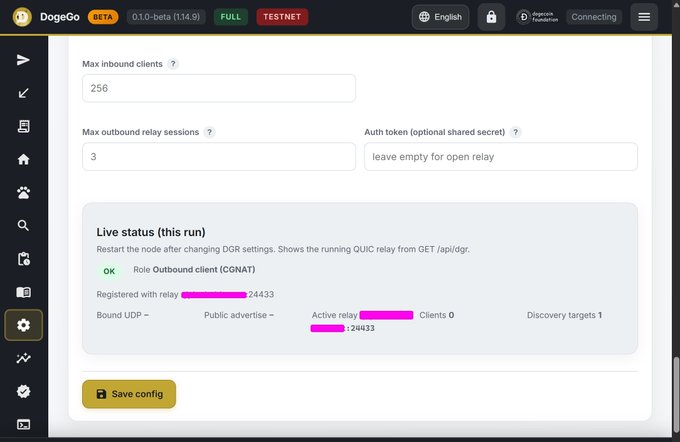This screenshot has height=442, width=680.
Task: Click the 'Live status (this run)' heading
Action: pyautogui.click(x=151, y=232)
